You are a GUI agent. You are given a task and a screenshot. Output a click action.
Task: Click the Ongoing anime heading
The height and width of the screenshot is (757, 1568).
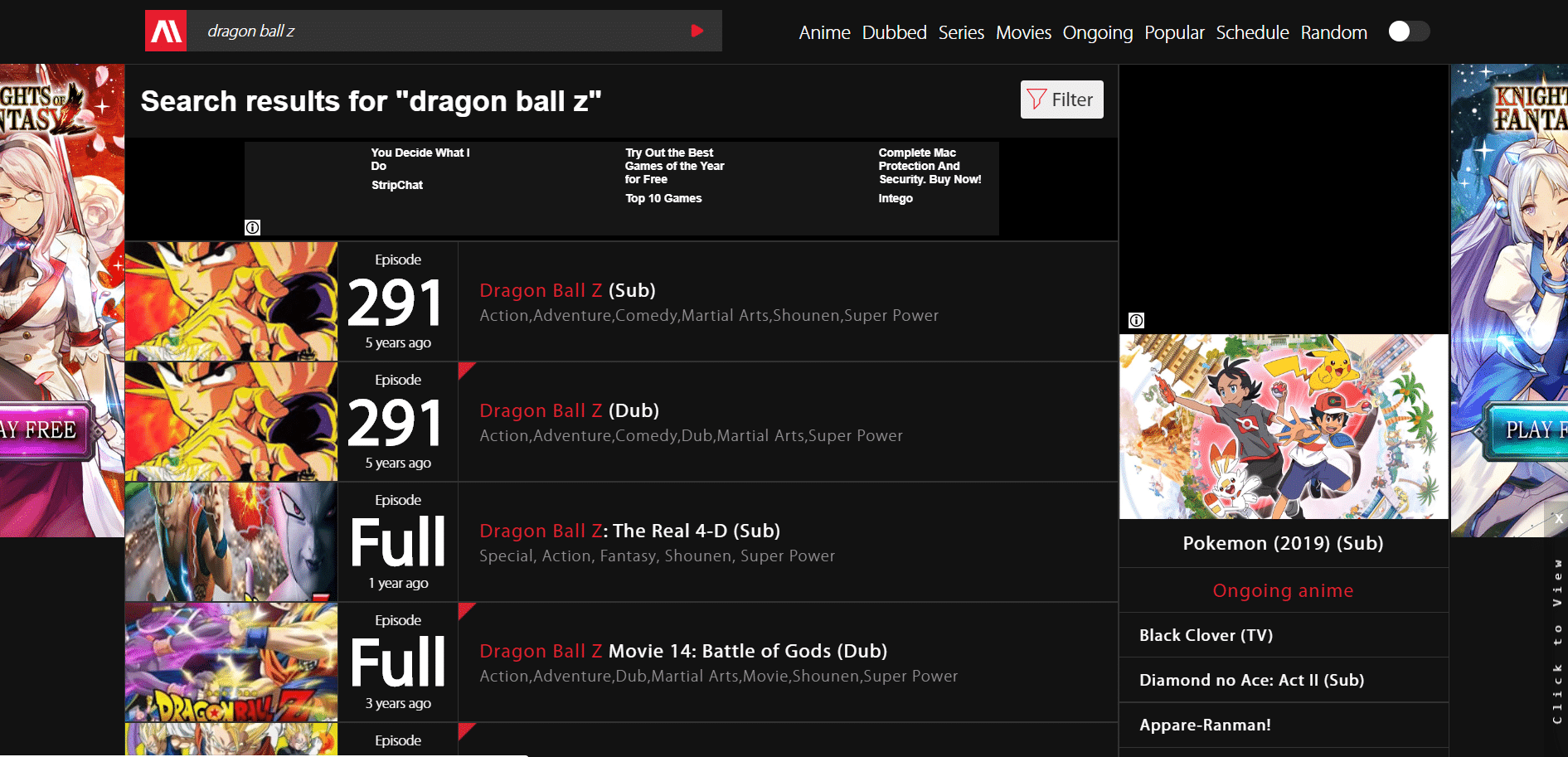1283,590
